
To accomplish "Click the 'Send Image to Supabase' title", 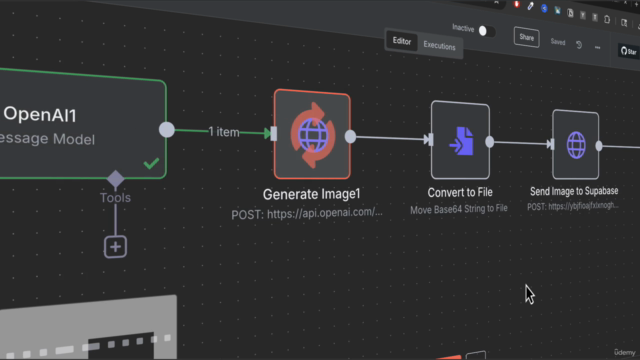I will click(x=574, y=191).
